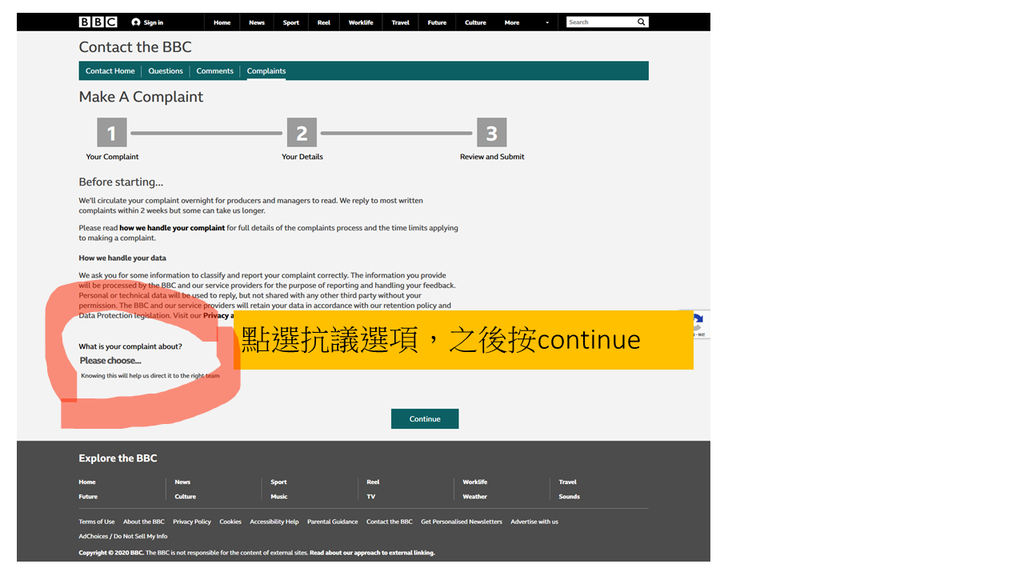Image resolution: width=1024 pixels, height=576 pixels.
Task: Open the Advertise with us link
Action: click(534, 522)
